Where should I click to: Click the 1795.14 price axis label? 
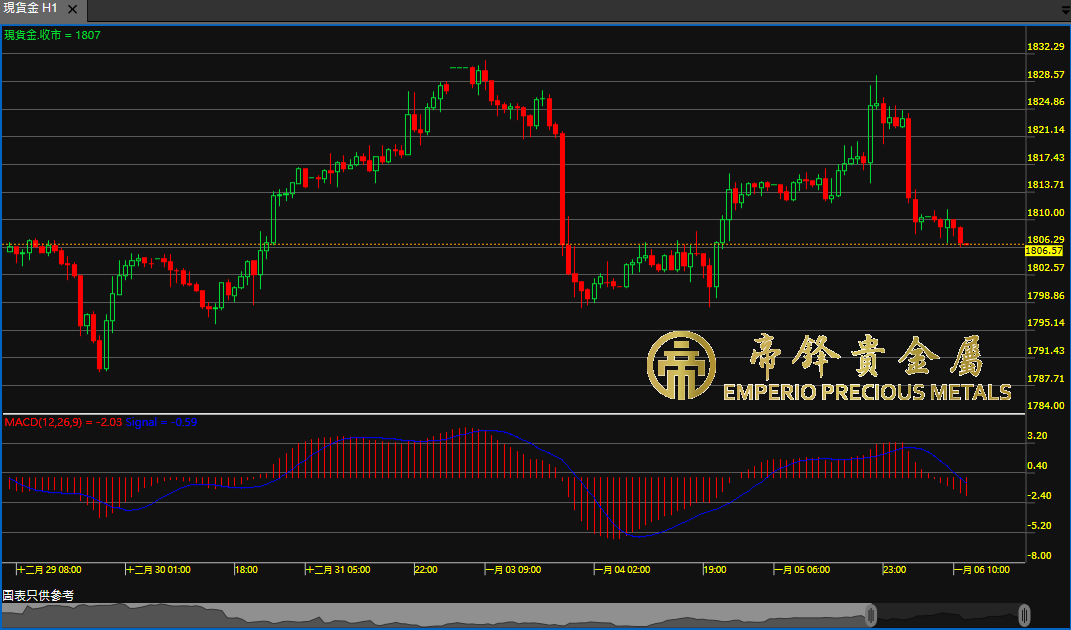click(x=1046, y=323)
